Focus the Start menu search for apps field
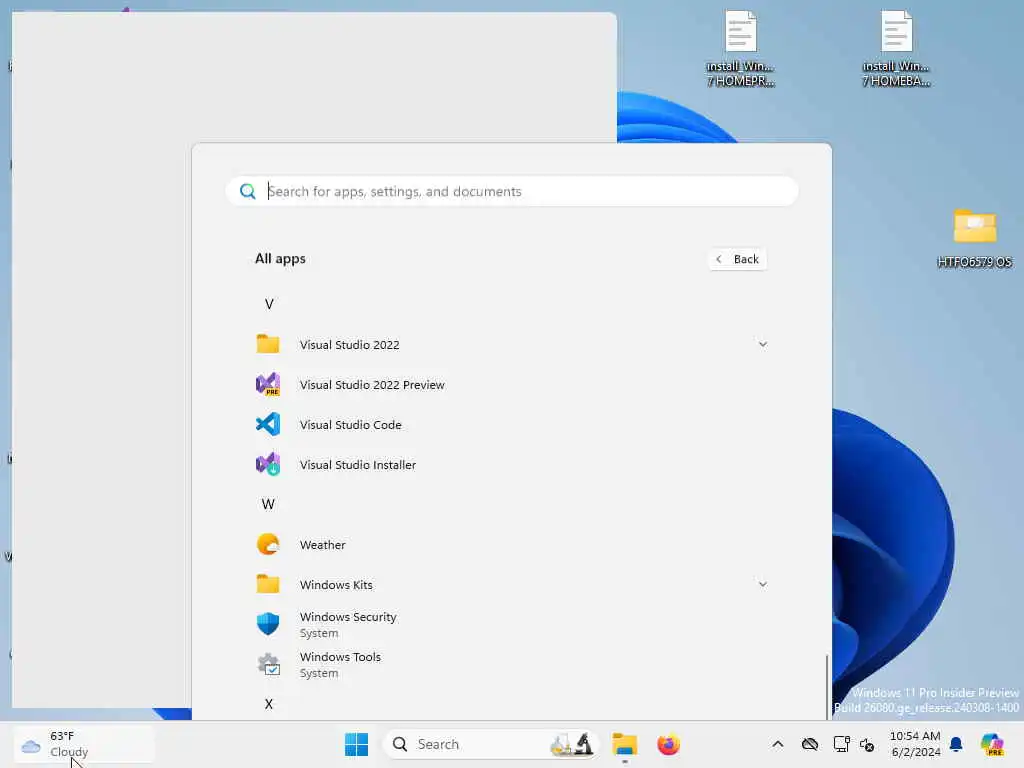Screen dimensions: 1024x768 tap(512, 191)
